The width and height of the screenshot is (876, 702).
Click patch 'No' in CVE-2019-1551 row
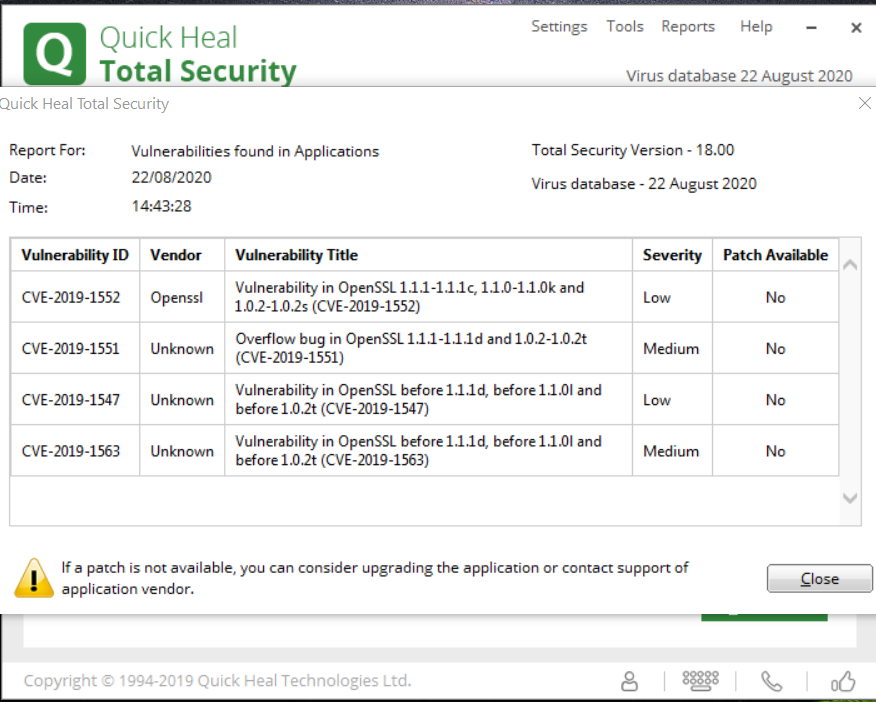click(775, 349)
